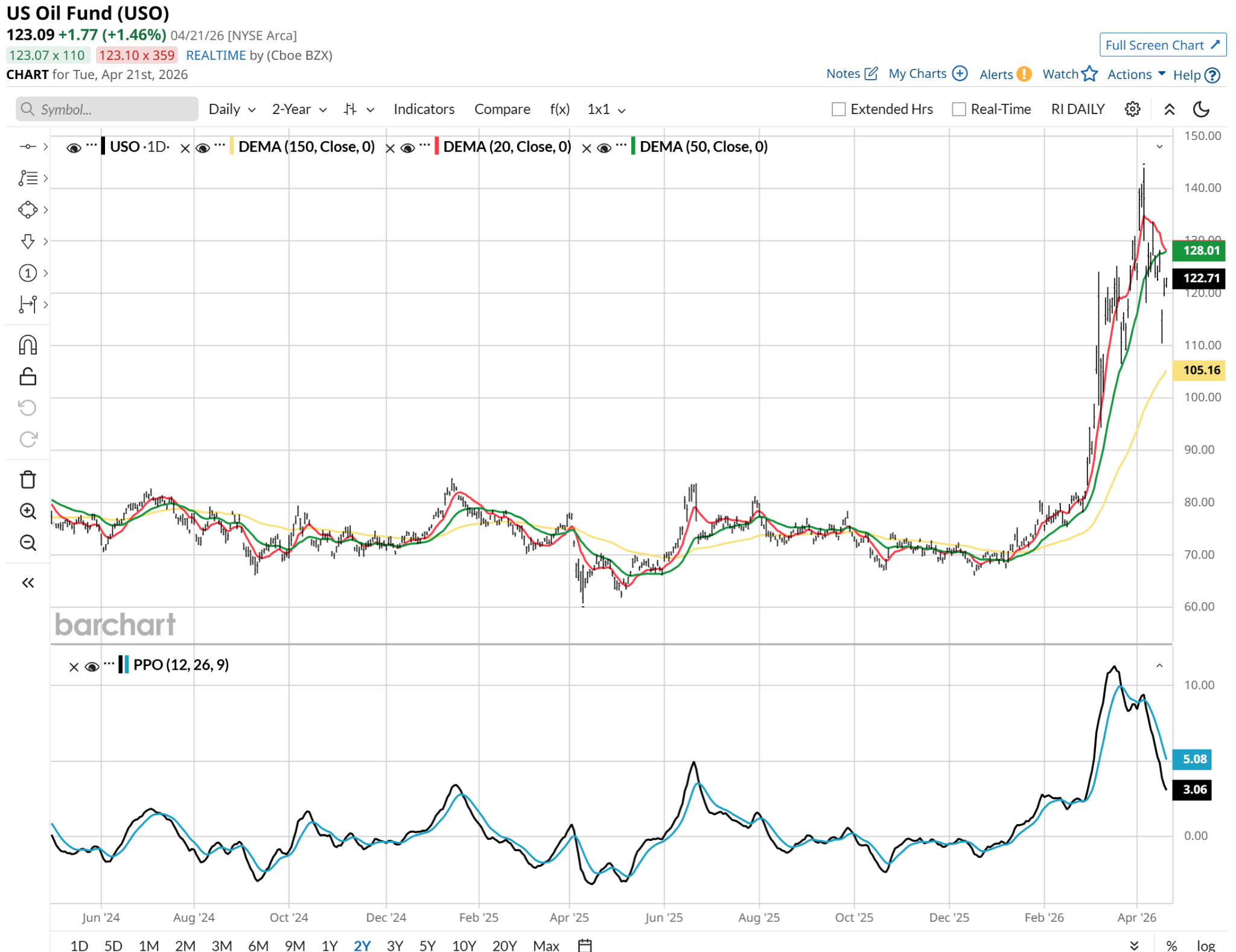Click the zoom out magnifier icon

[x=28, y=542]
